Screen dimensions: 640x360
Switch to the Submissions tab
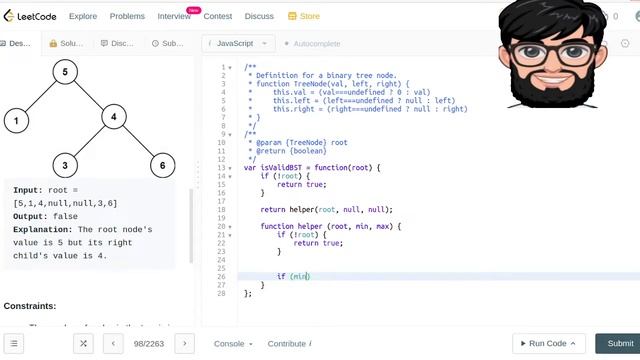tap(168, 43)
